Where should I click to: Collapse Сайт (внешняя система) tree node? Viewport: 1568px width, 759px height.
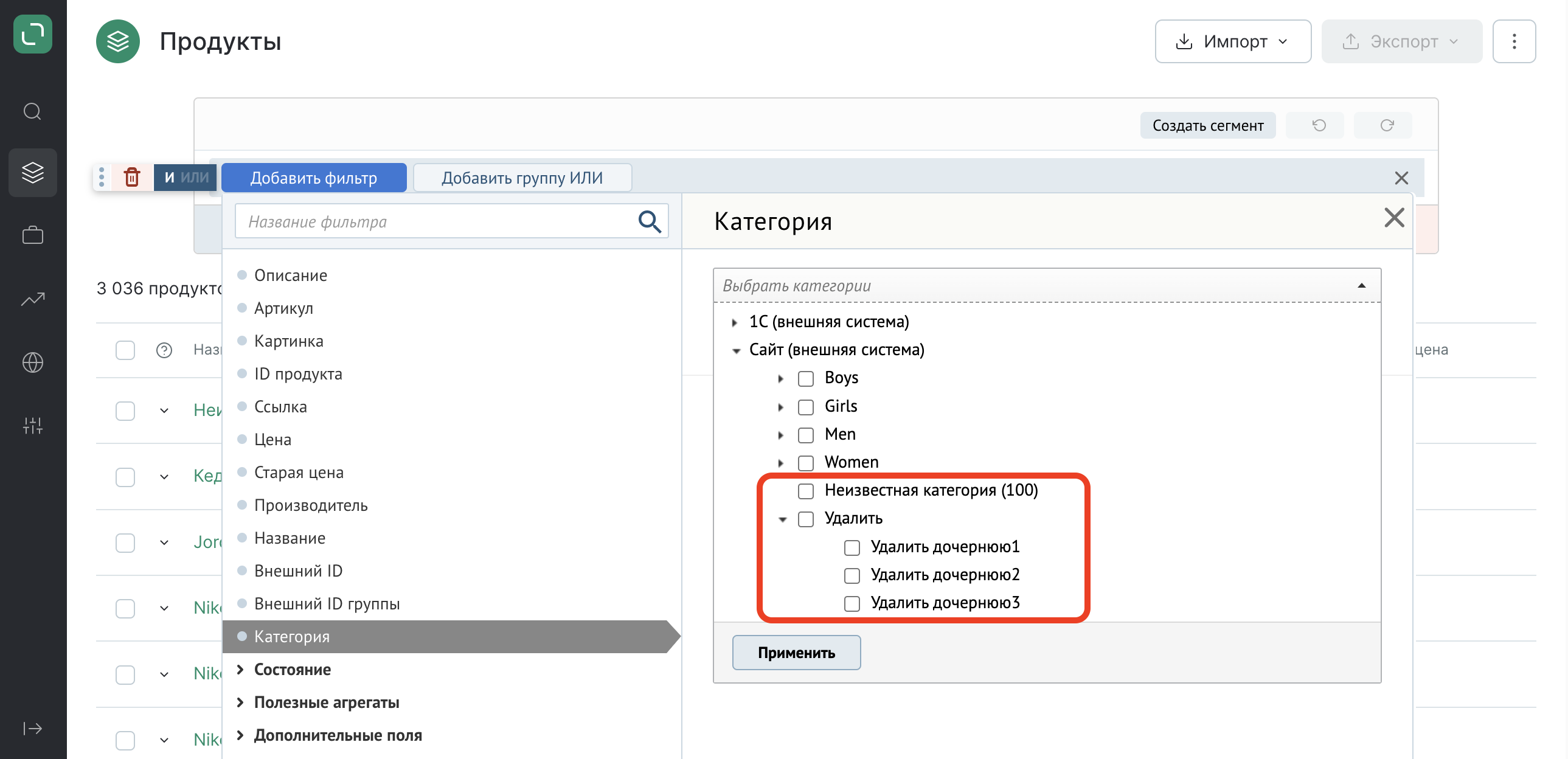pos(736,350)
